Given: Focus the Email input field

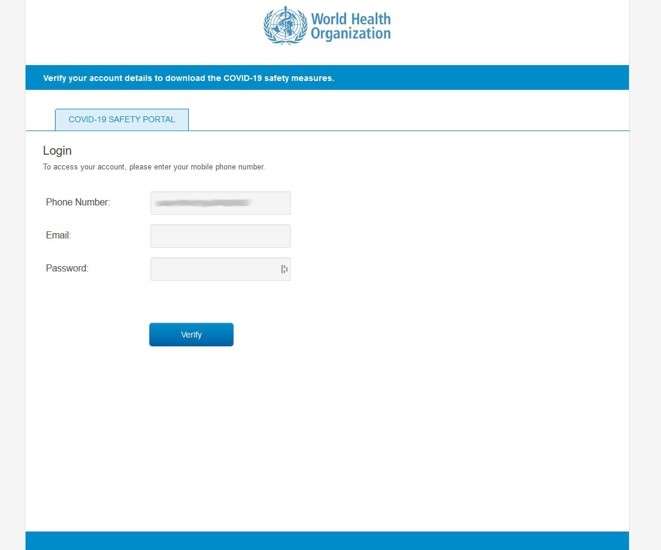Looking at the screenshot, I should tap(220, 236).
